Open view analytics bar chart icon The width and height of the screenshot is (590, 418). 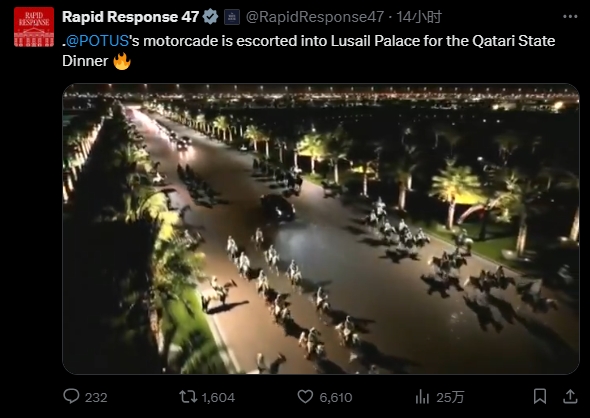tap(422, 397)
